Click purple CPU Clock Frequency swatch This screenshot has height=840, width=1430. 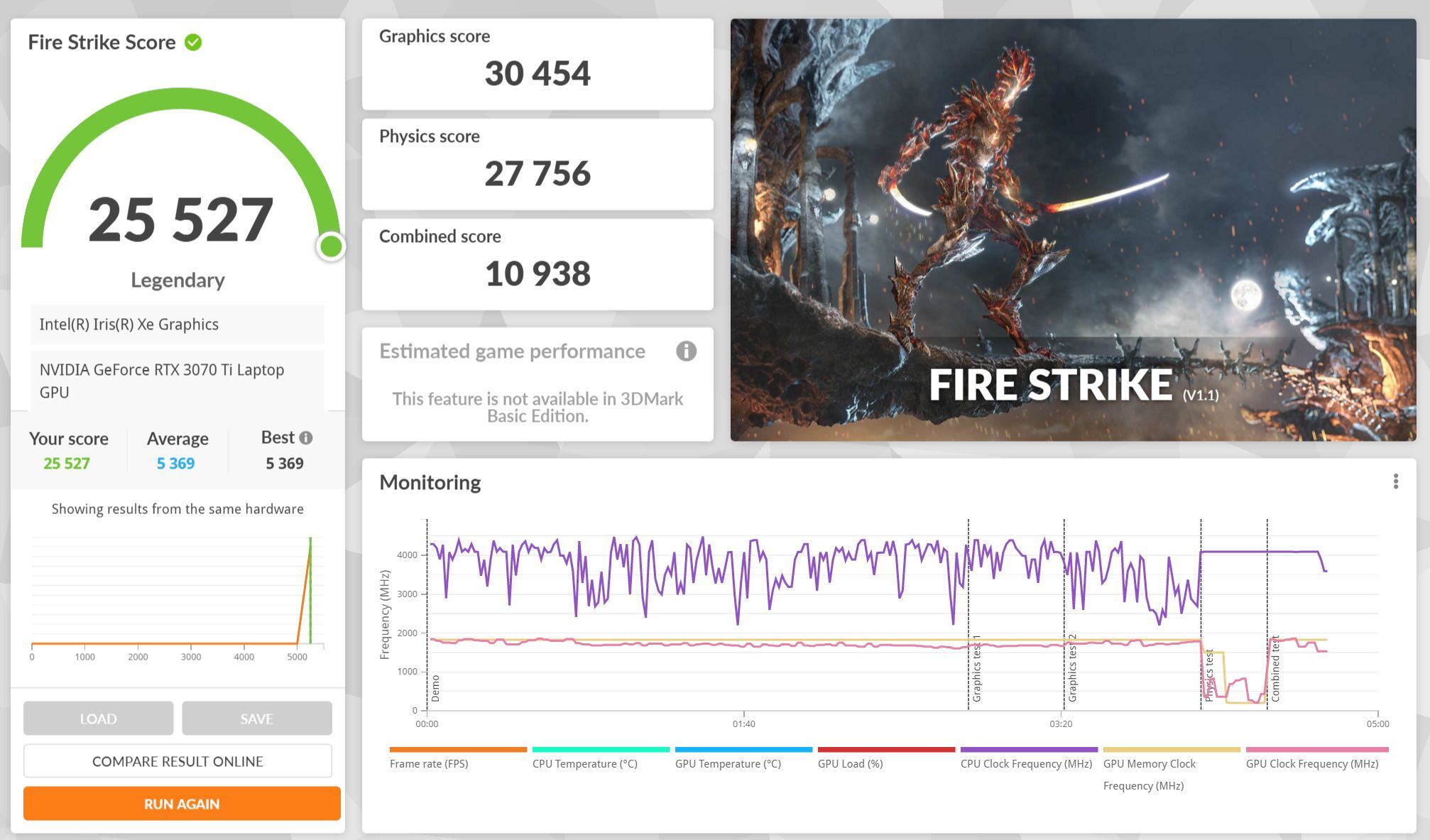1028,749
